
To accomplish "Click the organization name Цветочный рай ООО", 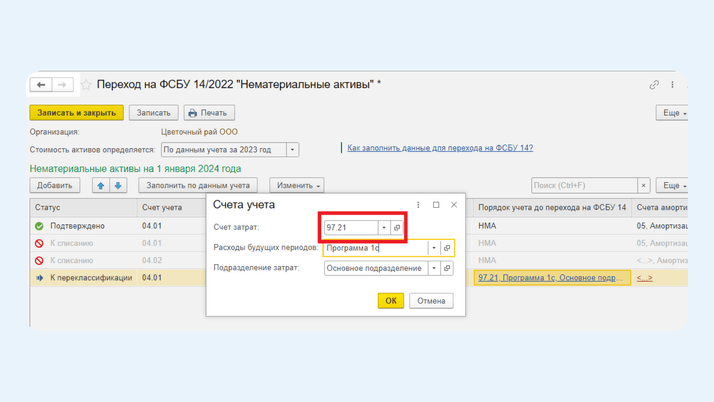I will [x=199, y=132].
